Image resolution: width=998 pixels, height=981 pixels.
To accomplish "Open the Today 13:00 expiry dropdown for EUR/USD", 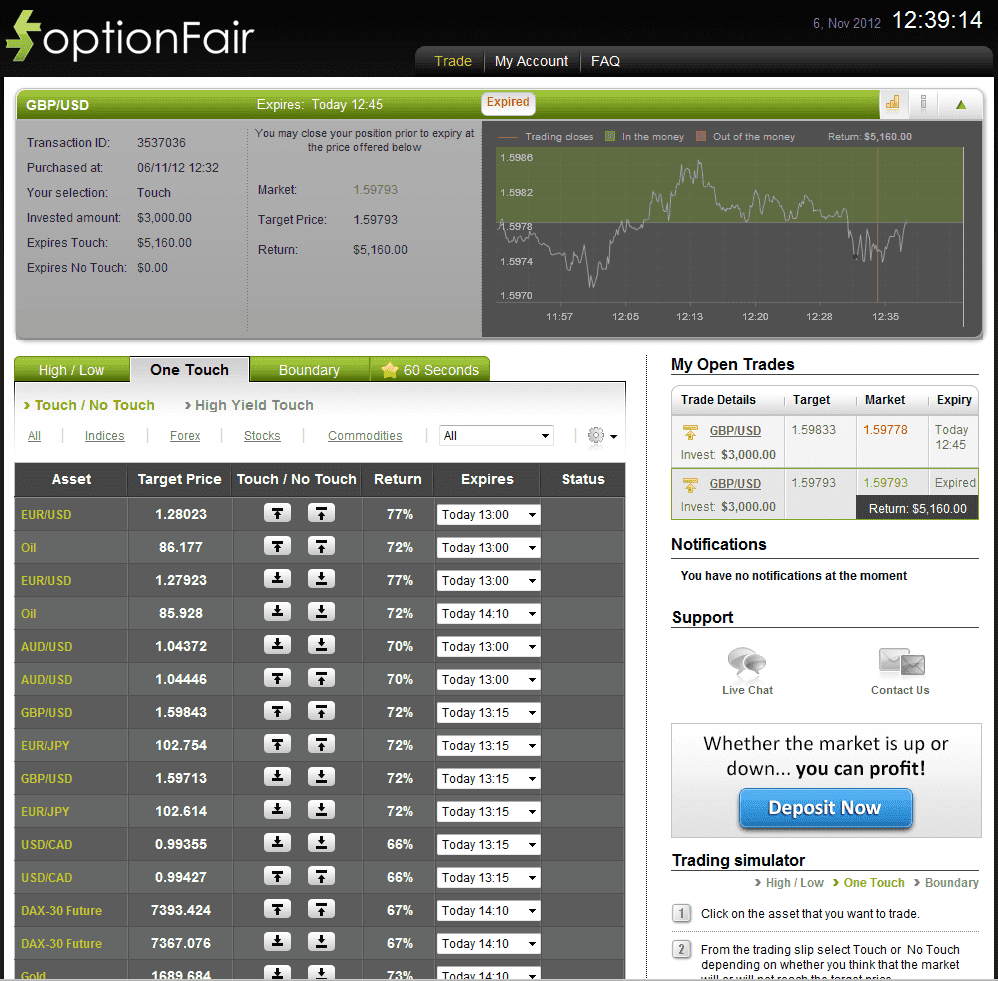I will click(x=487, y=514).
